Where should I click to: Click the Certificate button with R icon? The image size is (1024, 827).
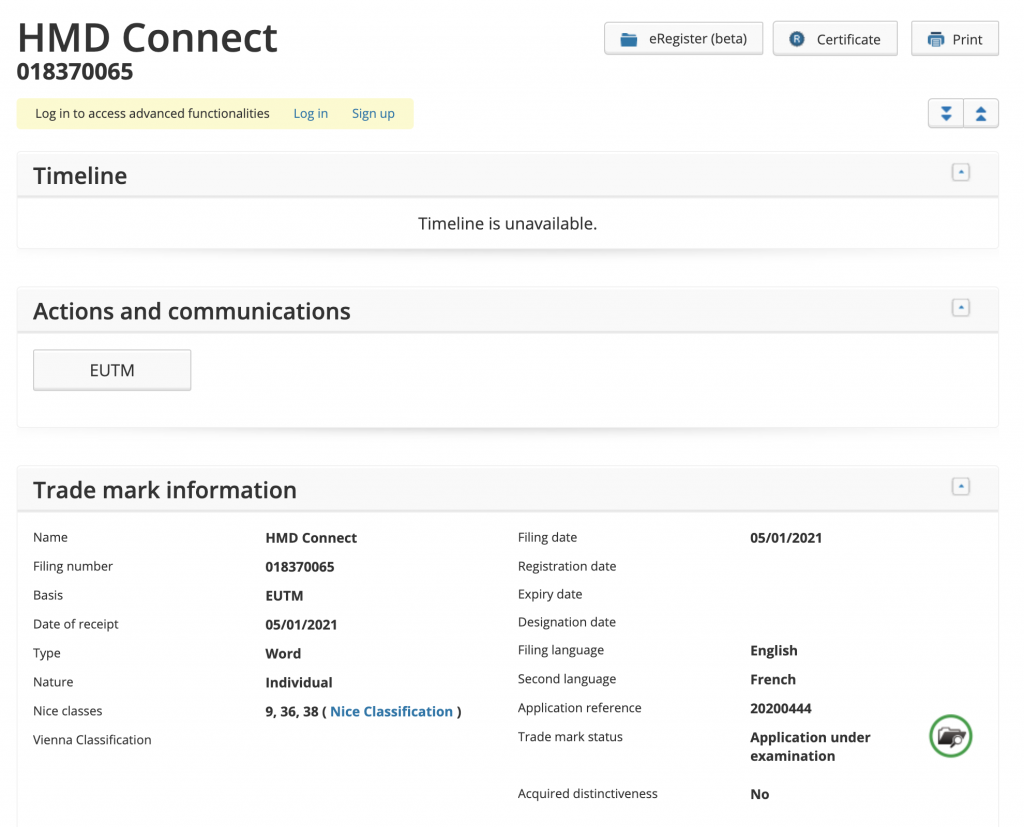(835, 39)
